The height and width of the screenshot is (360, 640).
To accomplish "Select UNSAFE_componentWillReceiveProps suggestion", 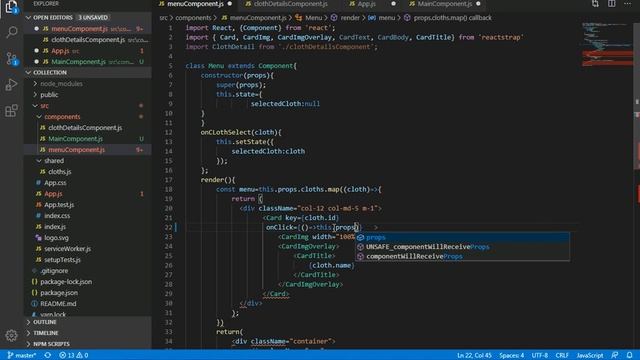I will click(462, 247).
